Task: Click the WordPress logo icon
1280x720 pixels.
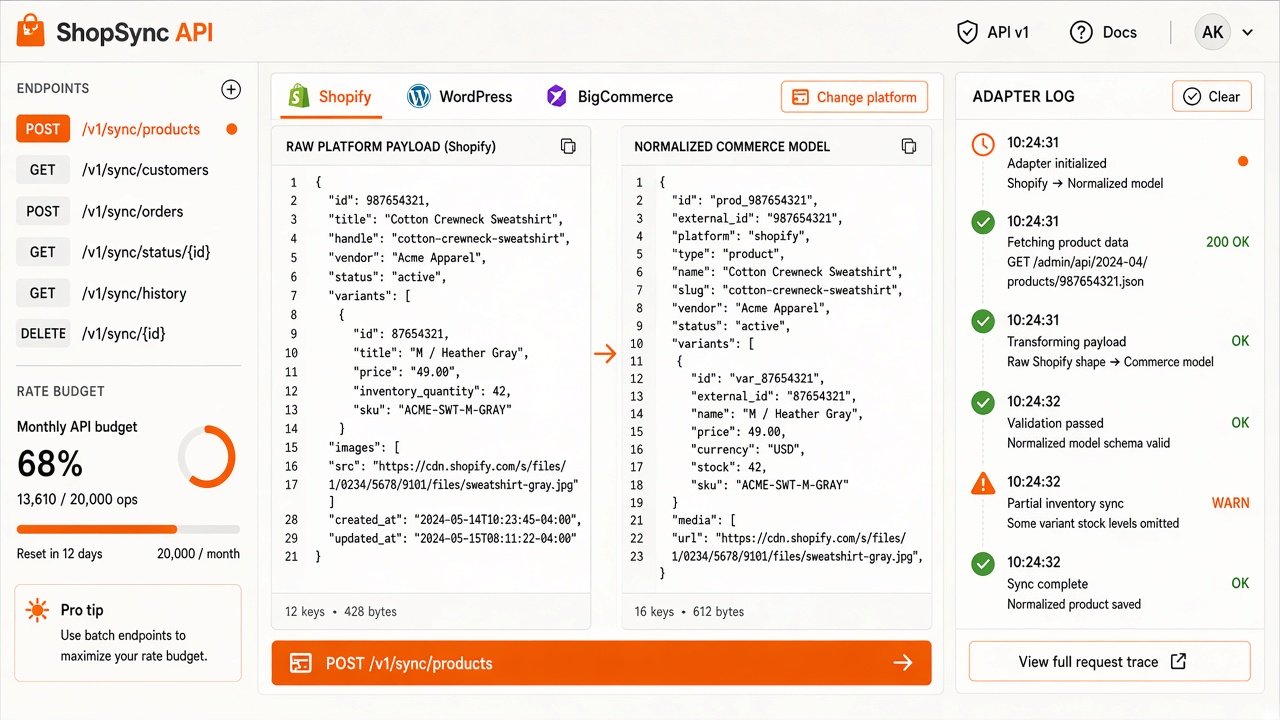Action: (x=419, y=96)
